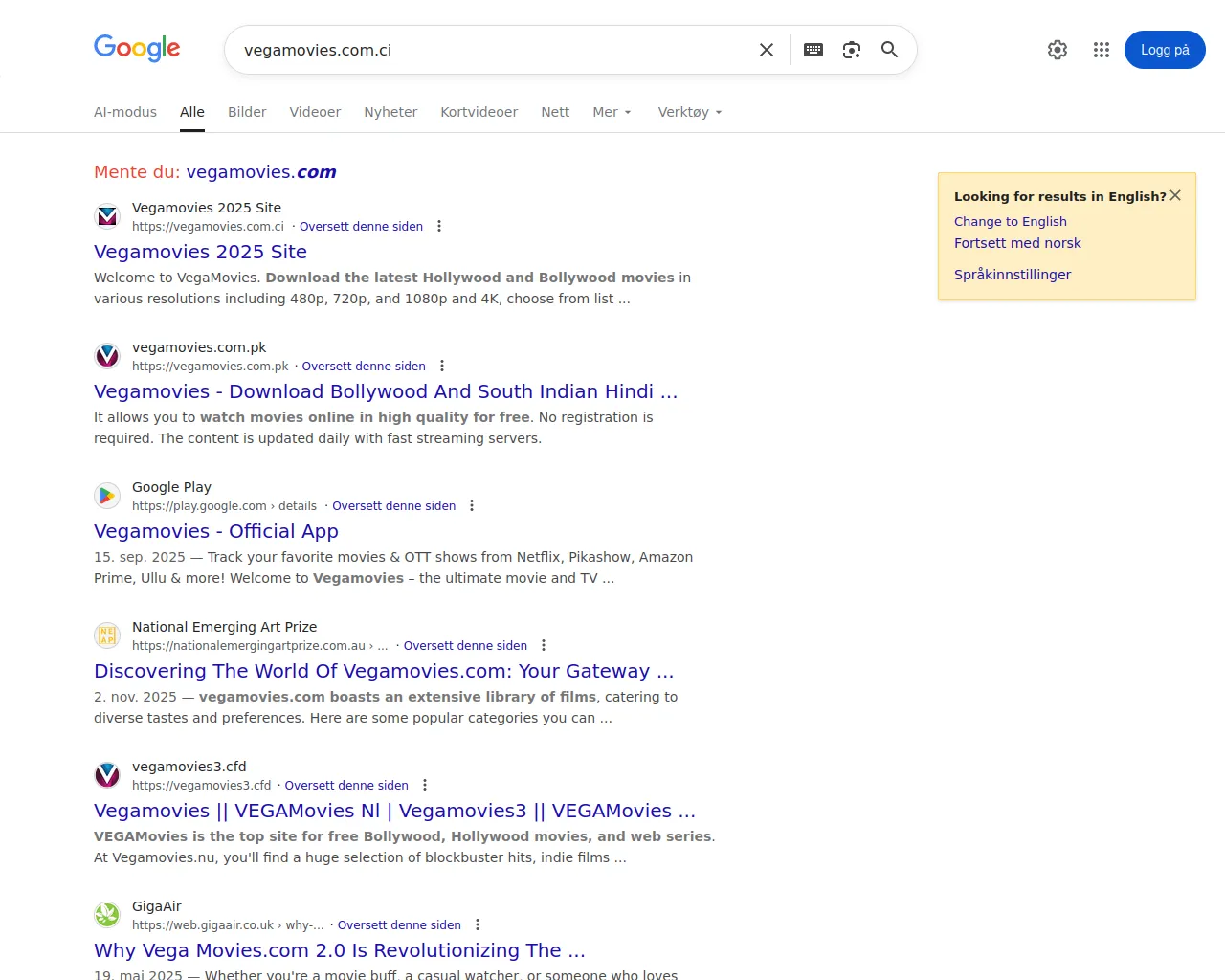The width and height of the screenshot is (1225, 980).
Task: Click the GigaAir favicon
Action: coord(107,915)
